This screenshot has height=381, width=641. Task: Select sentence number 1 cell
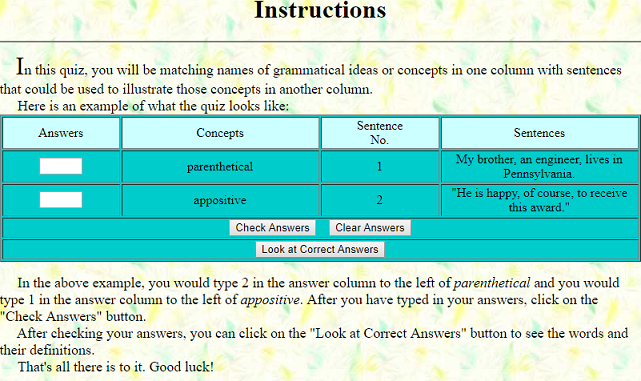[380, 167]
